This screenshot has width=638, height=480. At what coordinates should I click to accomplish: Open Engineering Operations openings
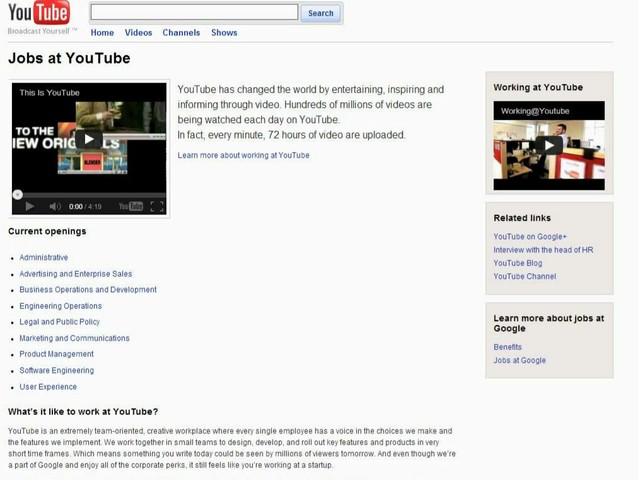61,306
